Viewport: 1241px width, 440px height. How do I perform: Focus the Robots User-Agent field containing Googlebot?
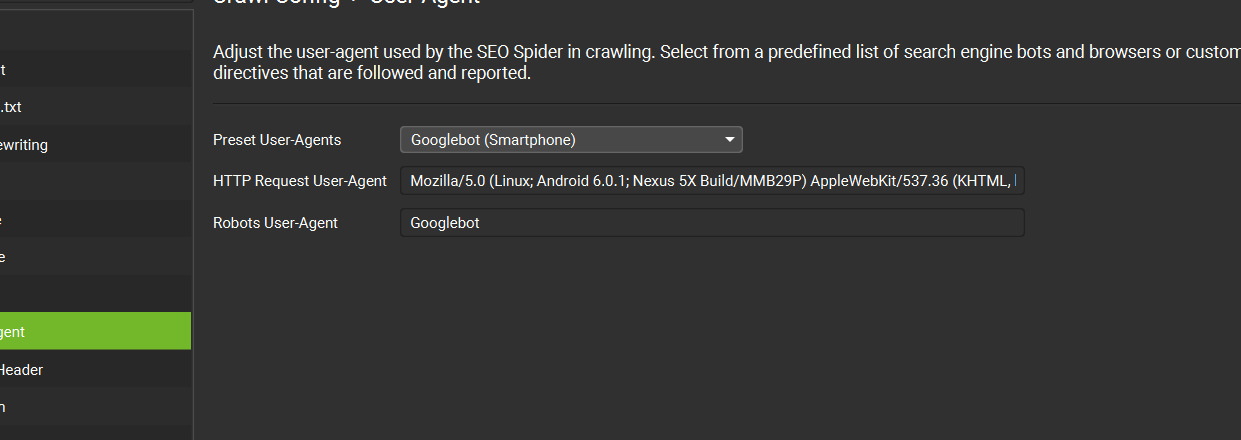point(712,223)
